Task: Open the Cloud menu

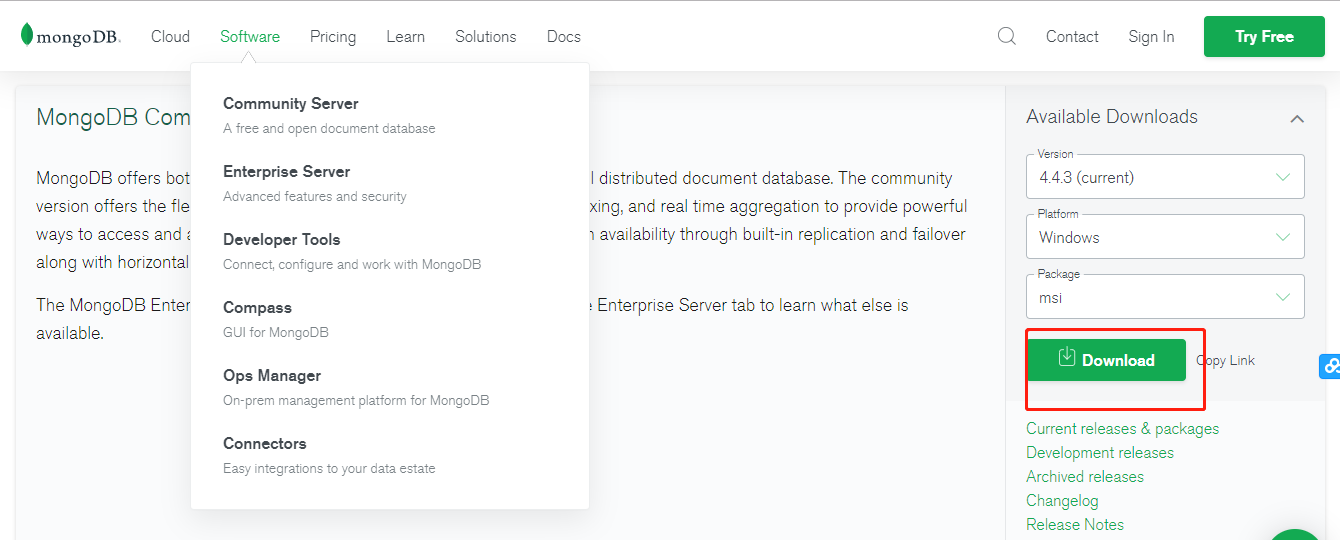Action: coord(170,36)
